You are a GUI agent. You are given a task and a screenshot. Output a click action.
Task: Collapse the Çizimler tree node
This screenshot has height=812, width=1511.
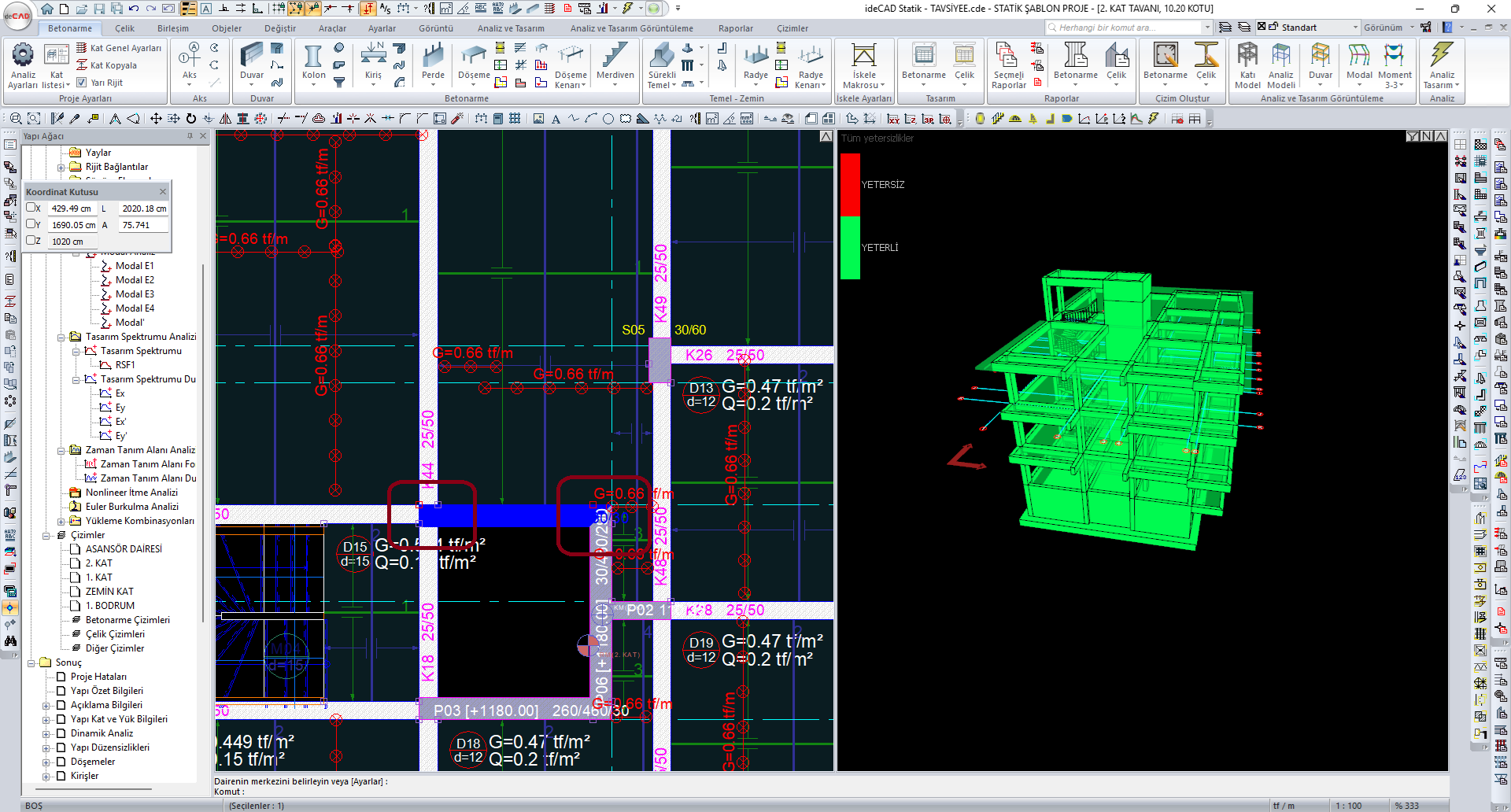[46, 535]
